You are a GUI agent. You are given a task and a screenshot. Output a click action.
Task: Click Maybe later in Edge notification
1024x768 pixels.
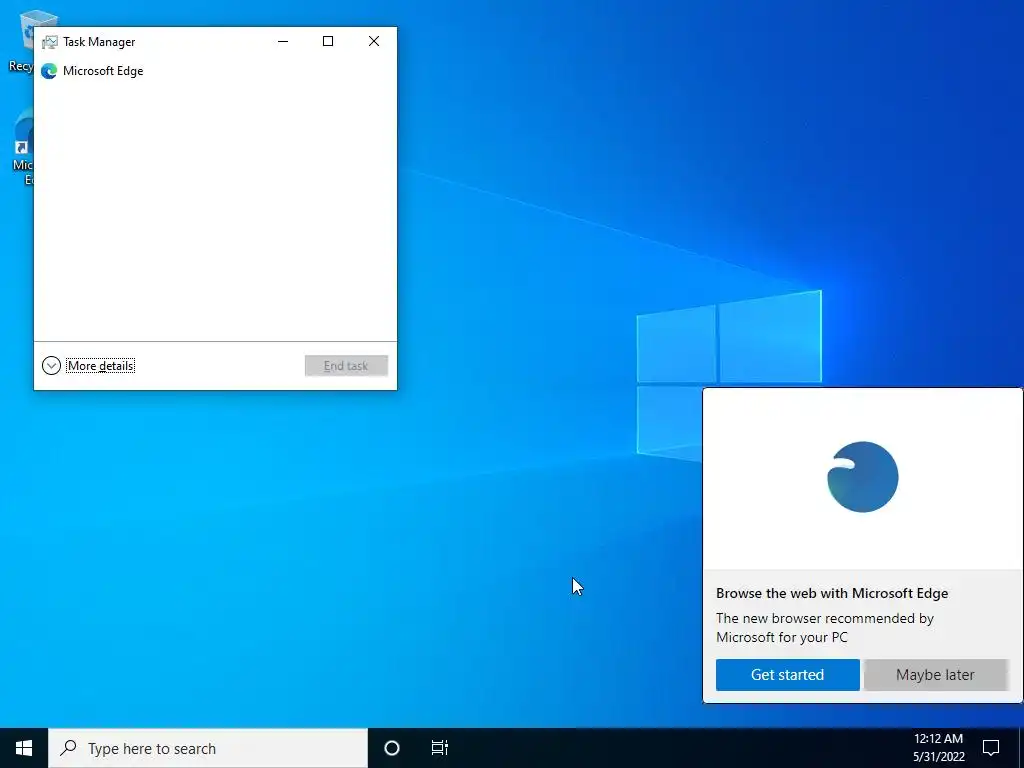[x=935, y=675]
